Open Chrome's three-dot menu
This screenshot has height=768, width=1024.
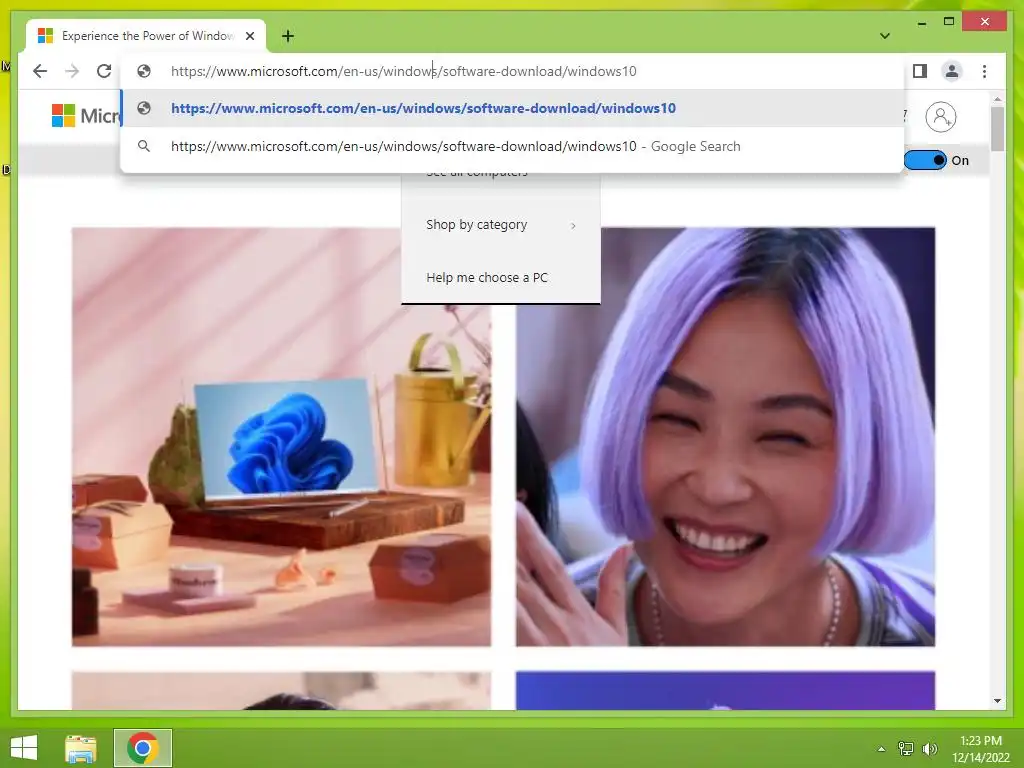coord(984,71)
